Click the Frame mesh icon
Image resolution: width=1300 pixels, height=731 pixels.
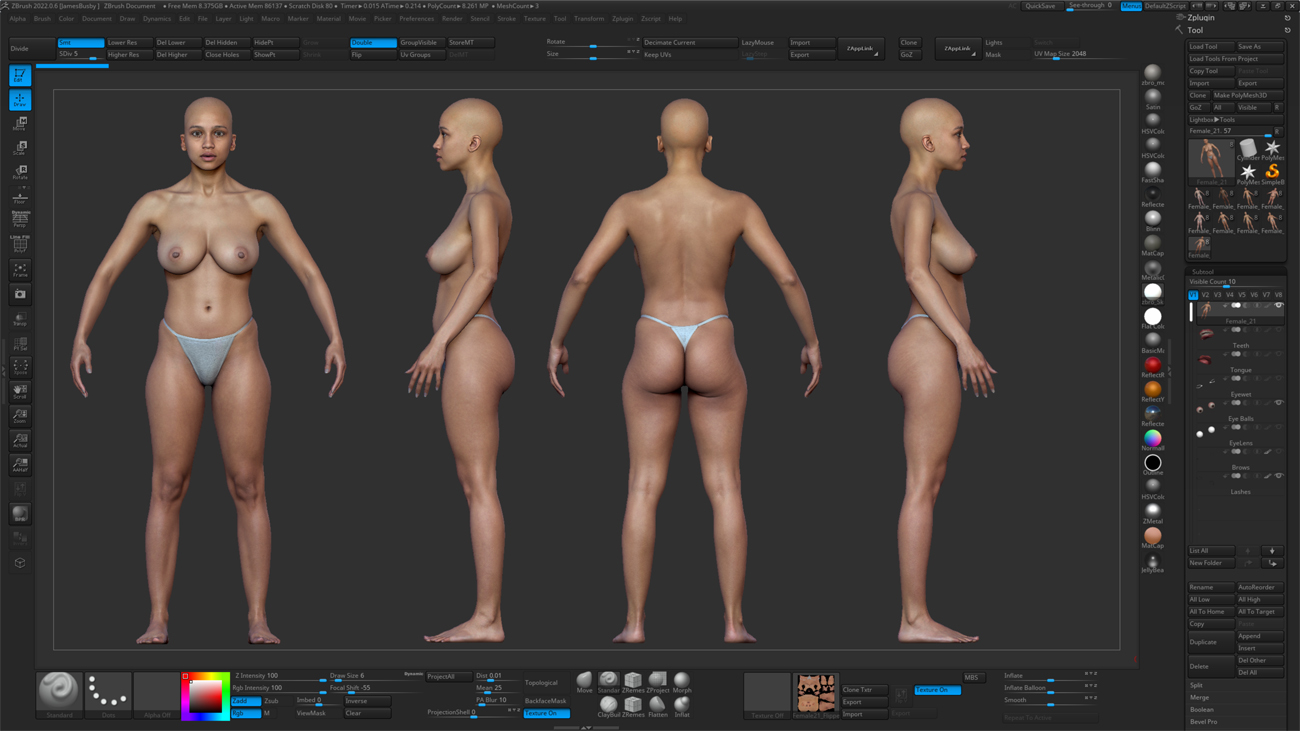tap(20, 270)
